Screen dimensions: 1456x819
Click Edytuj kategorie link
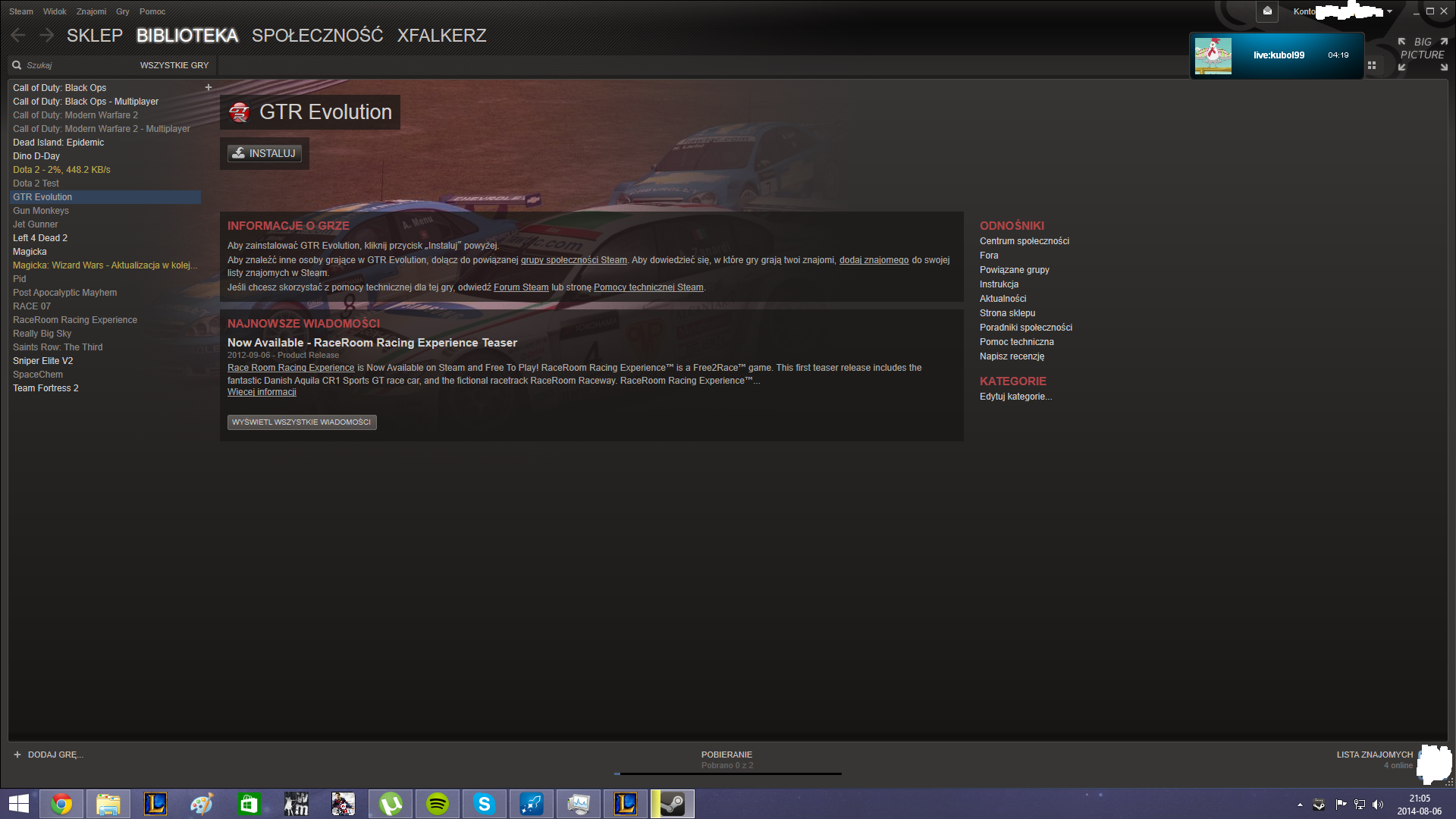(x=1015, y=397)
